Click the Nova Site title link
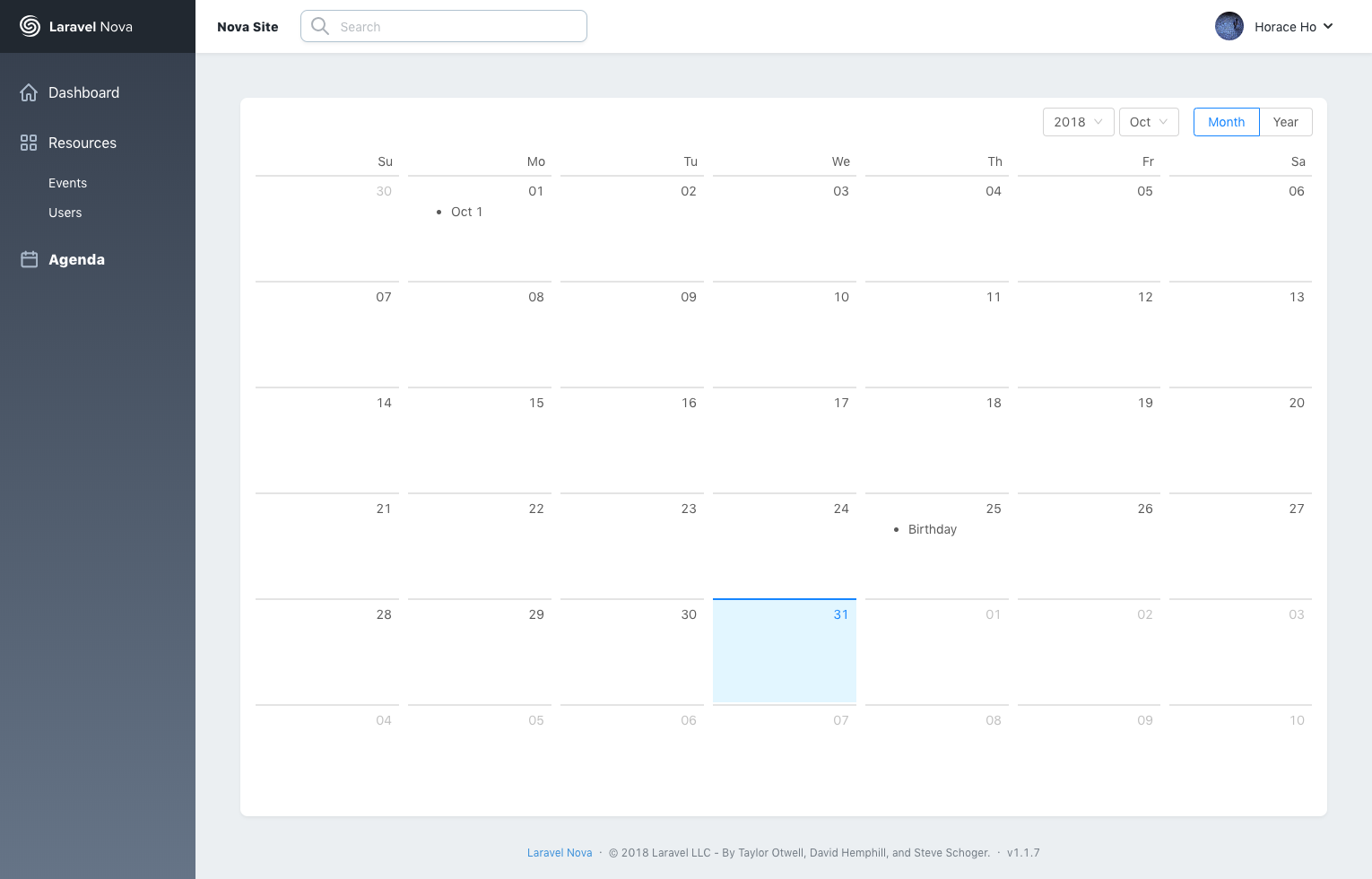The height and width of the screenshot is (879, 1372). pos(247,27)
